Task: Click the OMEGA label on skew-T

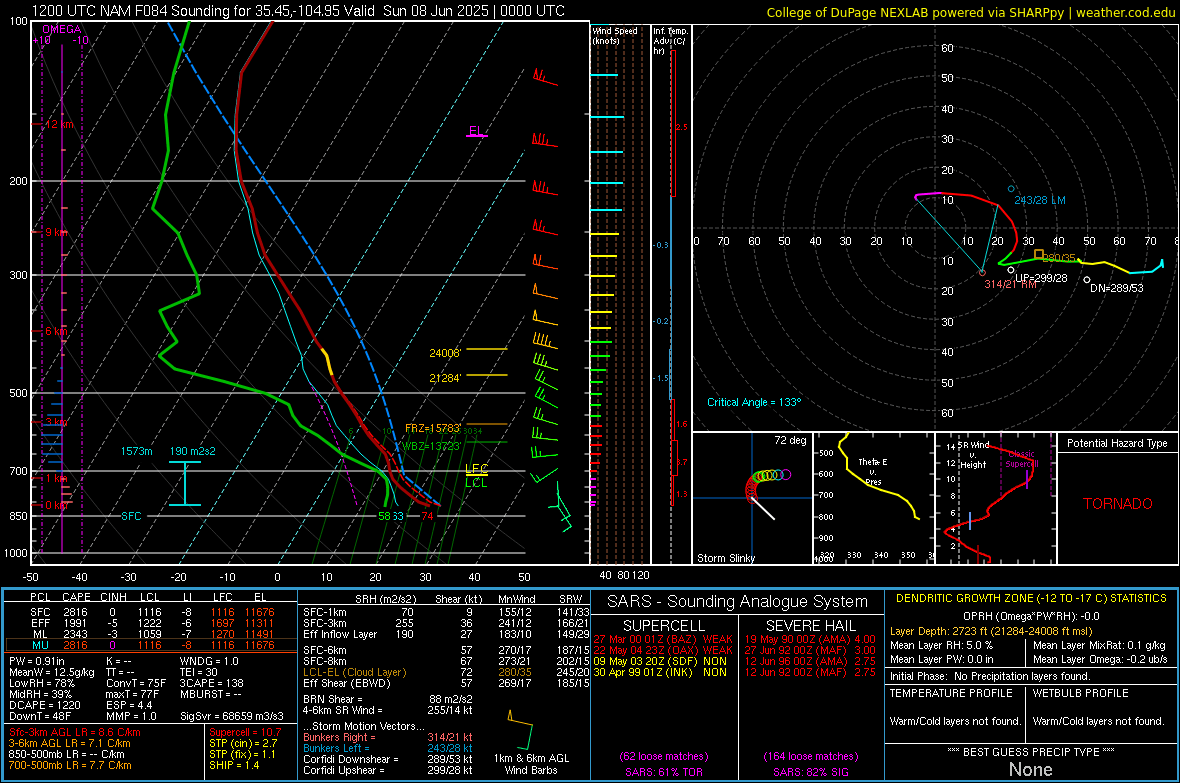Action: pyautogui.click(x=62, y=29)
